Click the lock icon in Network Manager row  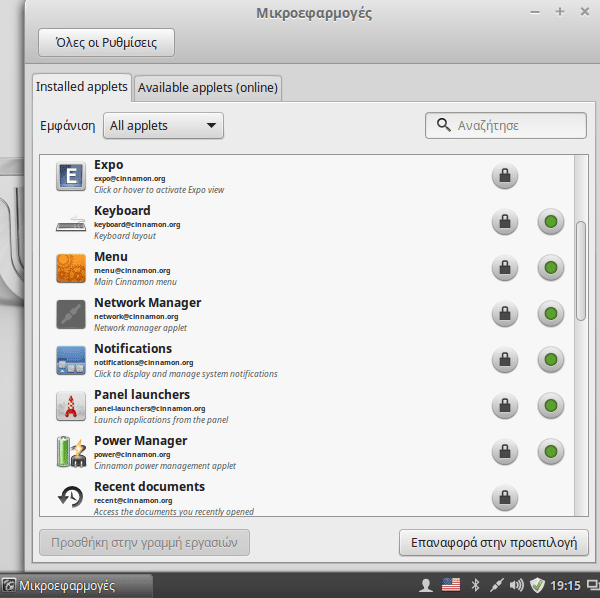(505, 314)
